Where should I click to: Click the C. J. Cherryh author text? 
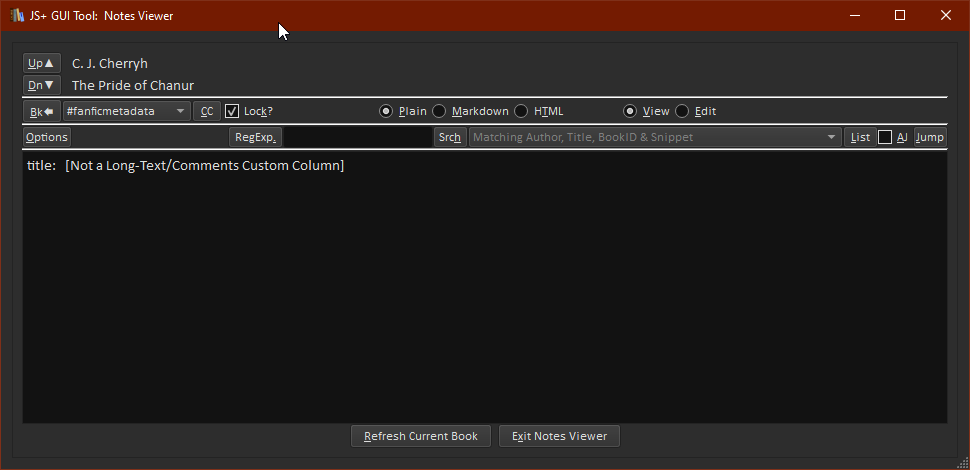[109, 64]
